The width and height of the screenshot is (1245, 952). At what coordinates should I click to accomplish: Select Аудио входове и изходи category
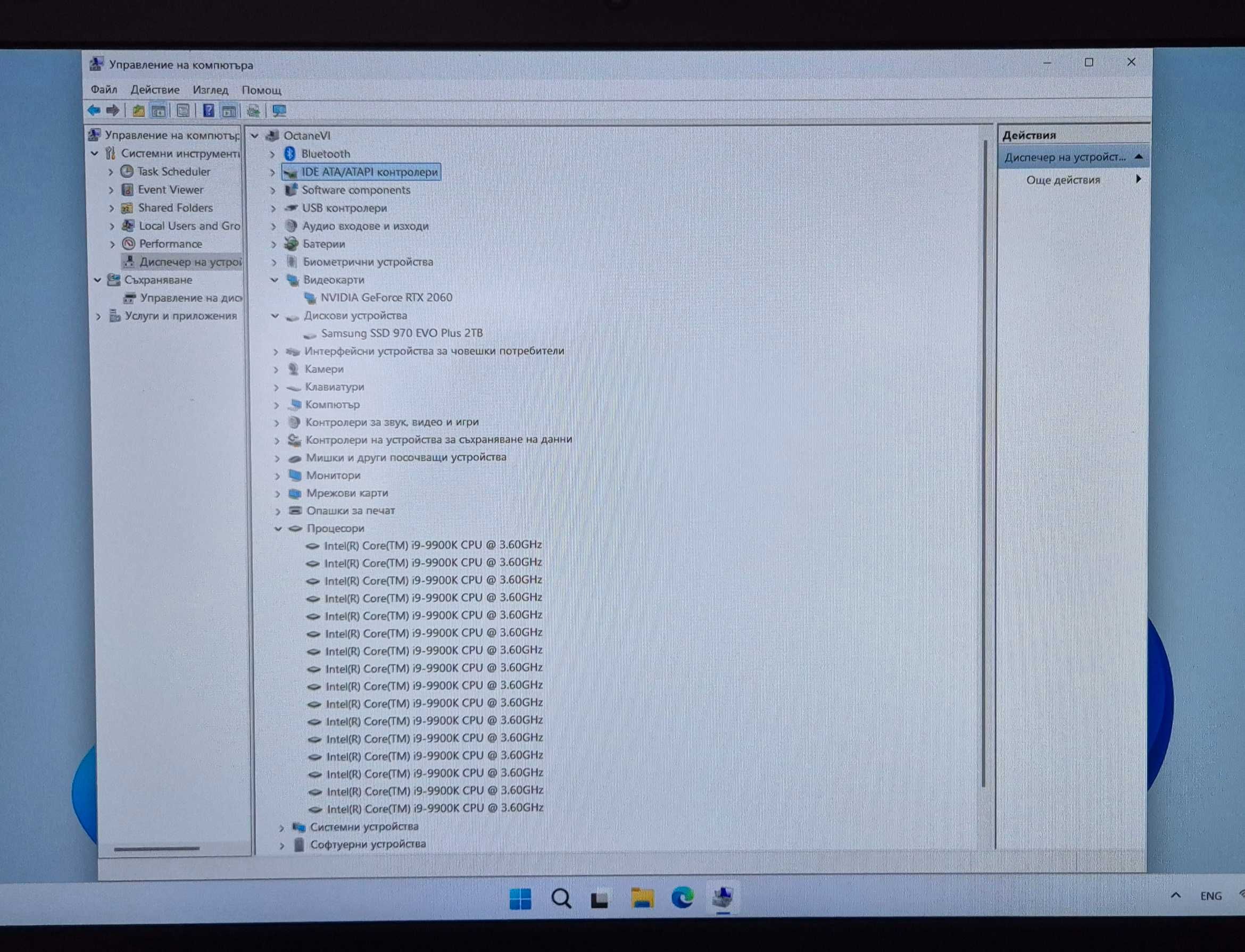point(365,226)
